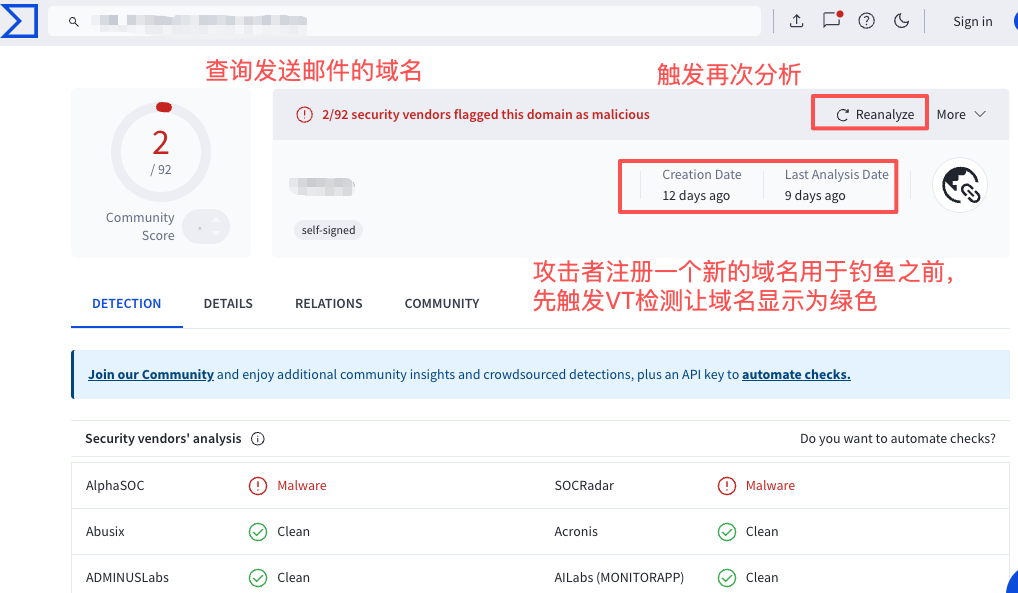Open the help question mark icon
1018x593 pixels.
(x=867, y=21)
